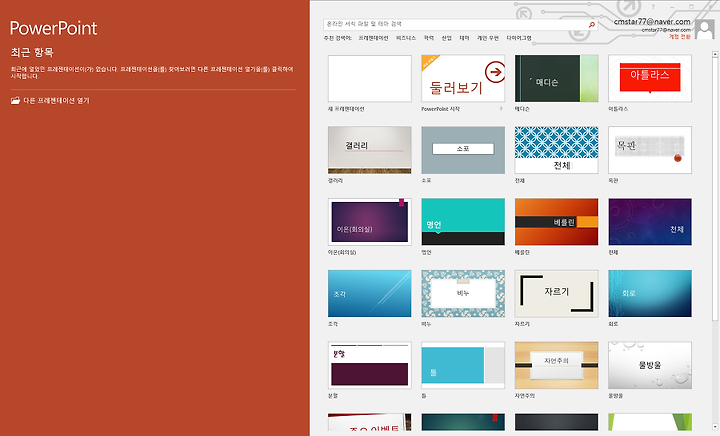Choose the 자르기 bracket template
This screenshot has width=720, height=436.
(557, 293)
